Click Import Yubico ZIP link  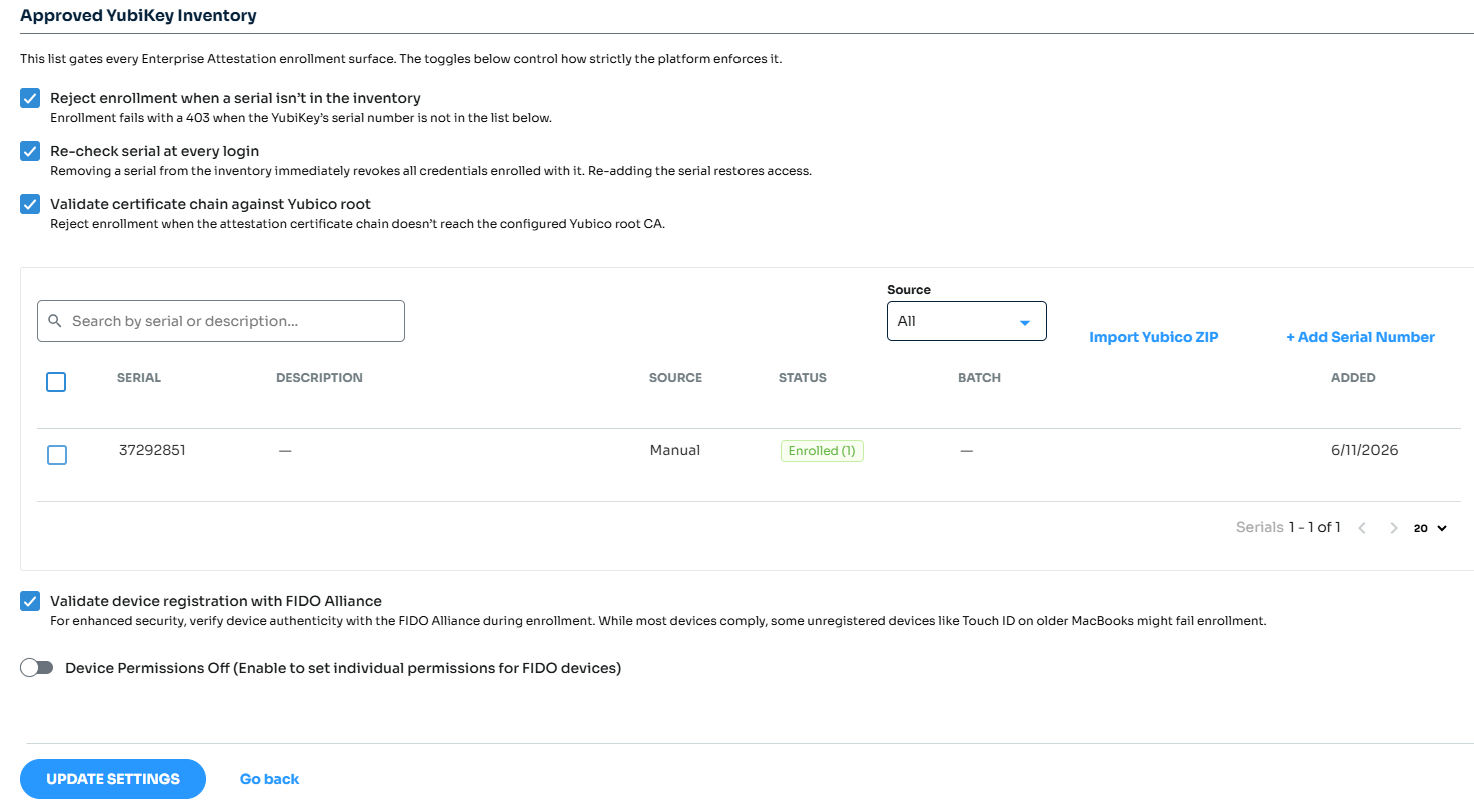1154,337
